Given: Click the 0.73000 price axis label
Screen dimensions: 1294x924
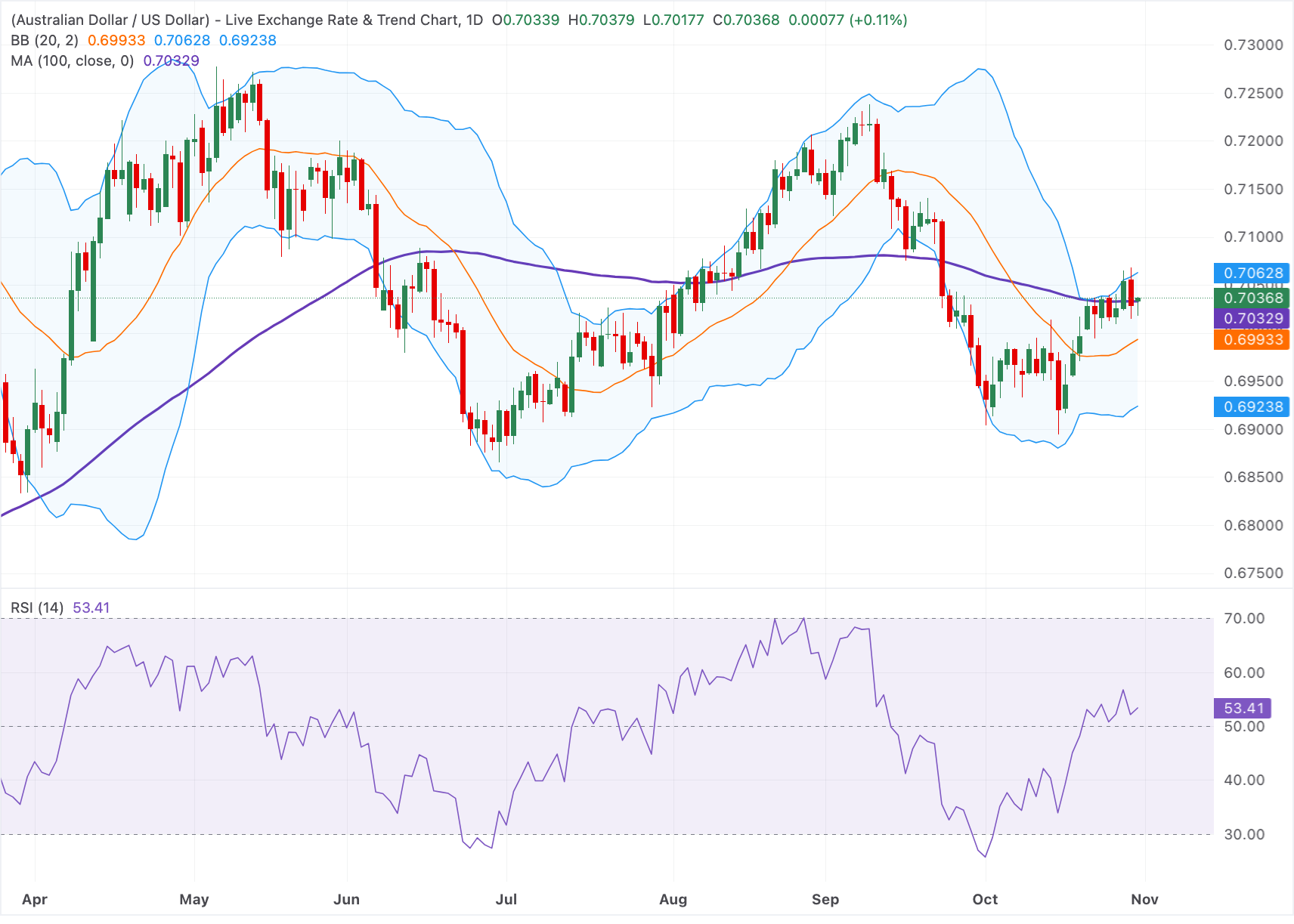Looking at the screenshot, I should [1253, 45].
